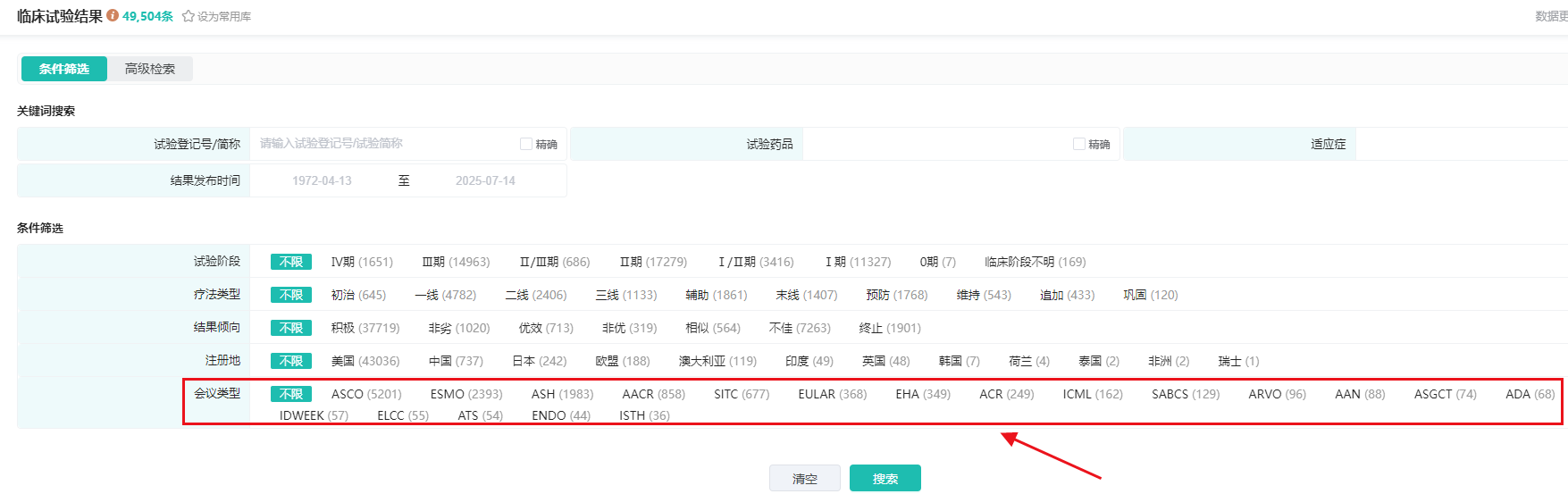Screen dimensions: 1568x494
Task: Filter by IDWEEK (57) conference
Action: (314, 415)
